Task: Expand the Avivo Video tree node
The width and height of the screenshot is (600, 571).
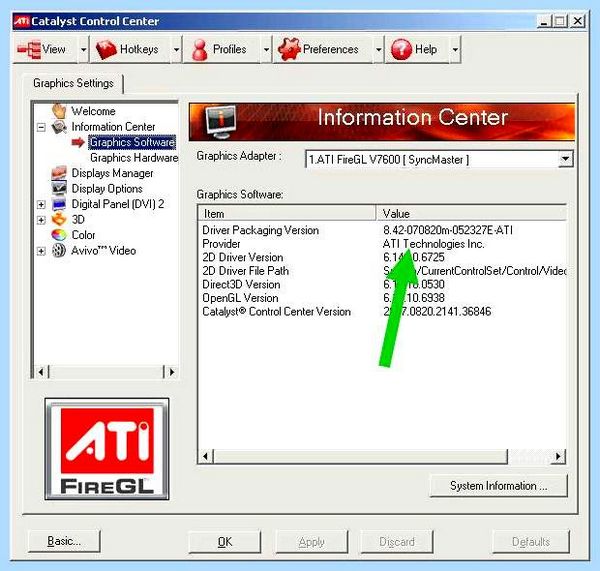Action: click(41, 251)
